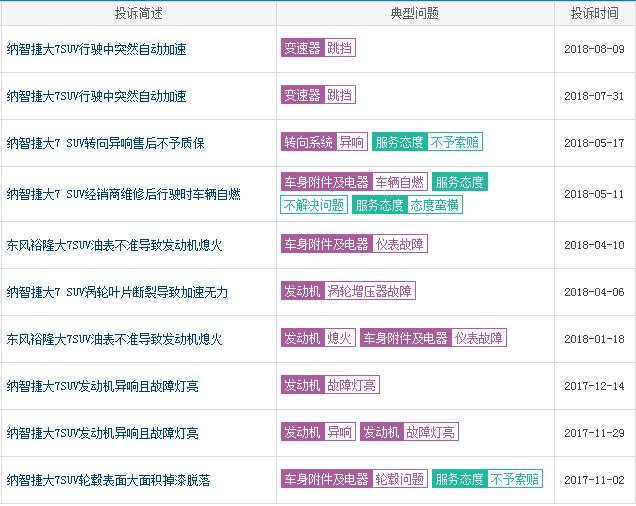
Task: Open the 轮毂表面大面积掉漆脱落 complaint
Action: (108, 480)
